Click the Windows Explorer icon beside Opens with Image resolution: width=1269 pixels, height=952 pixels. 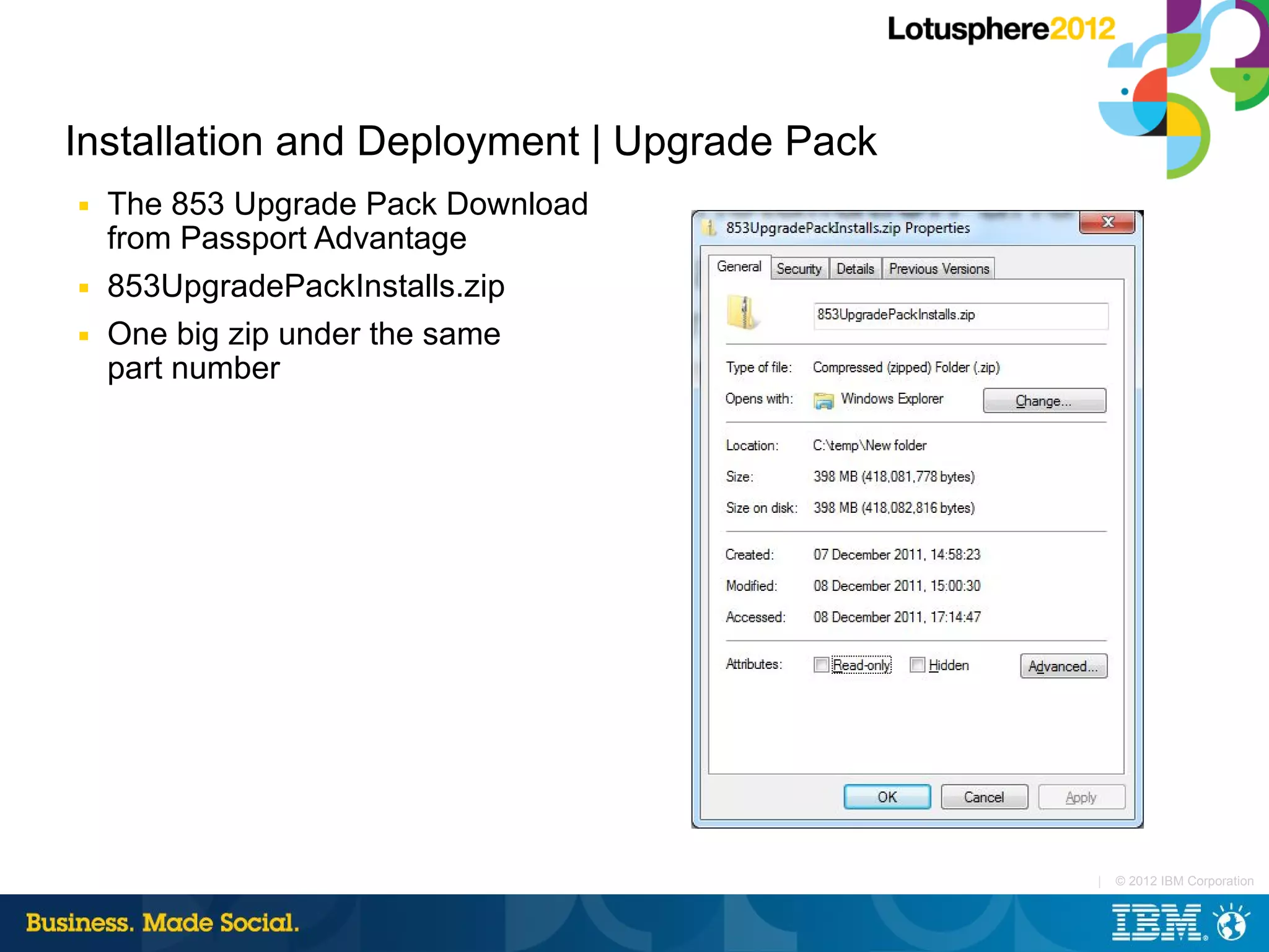tap(823, 401)
